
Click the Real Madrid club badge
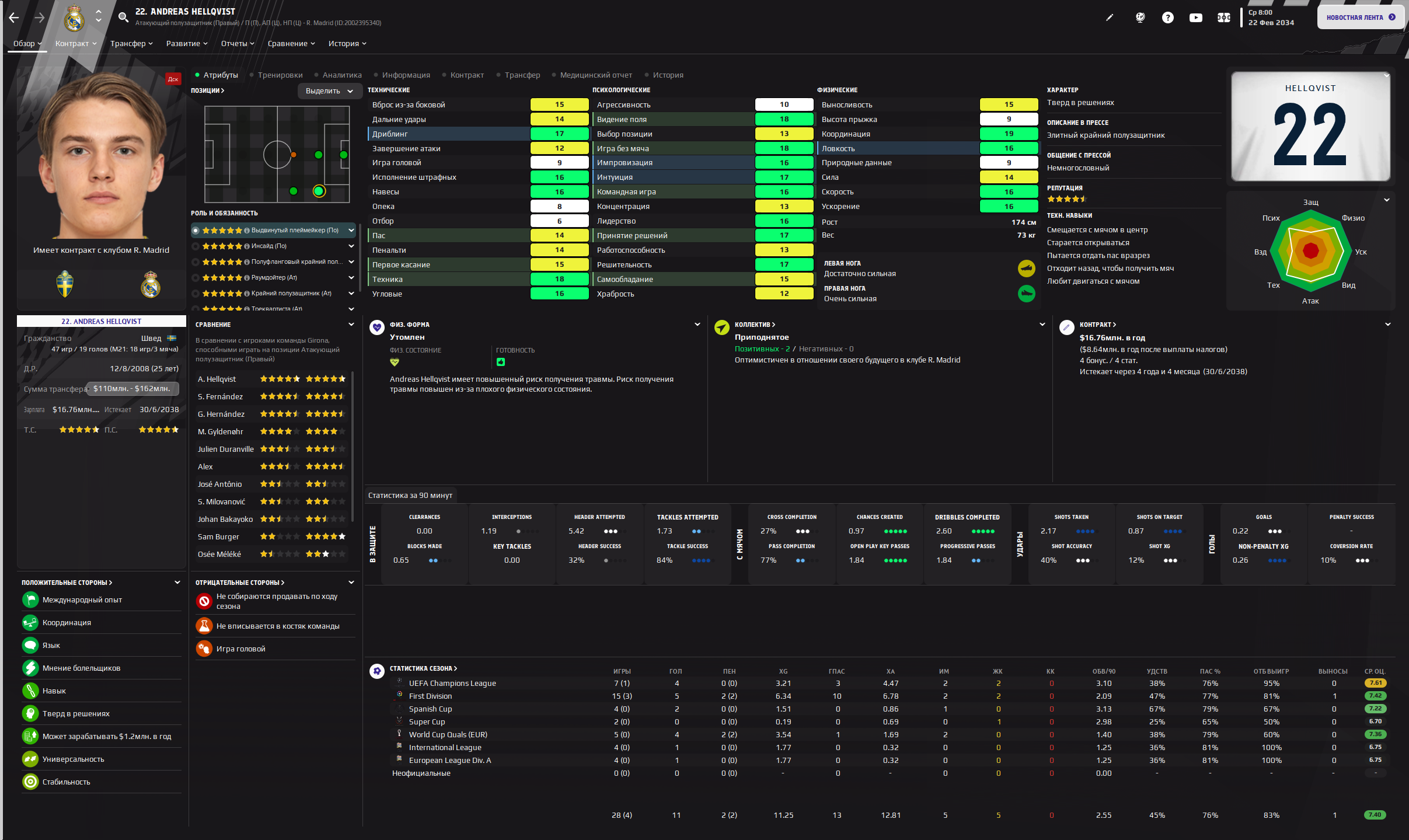(x=151, y=285)
